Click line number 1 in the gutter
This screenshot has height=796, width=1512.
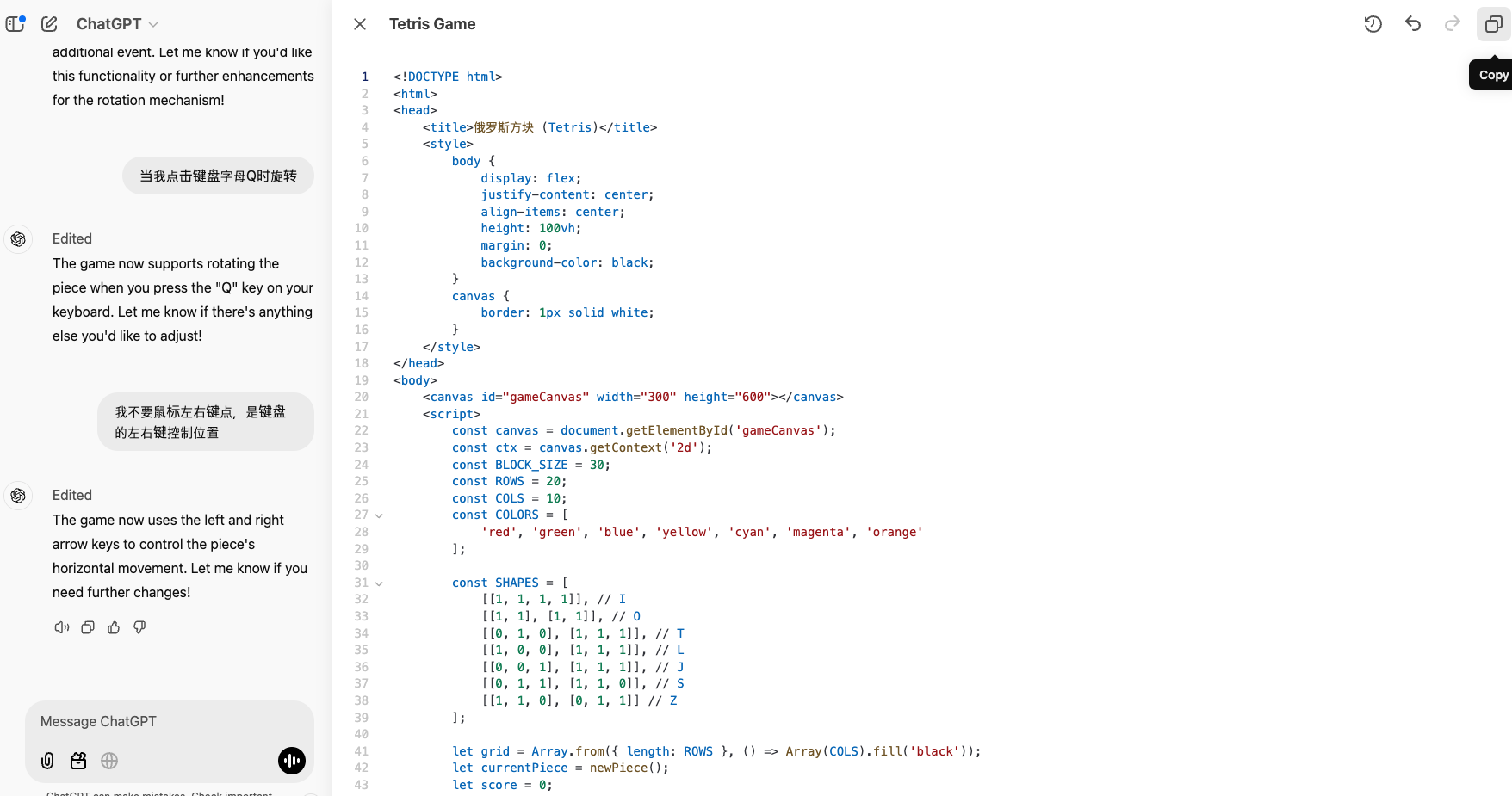[x=365, y=77]
